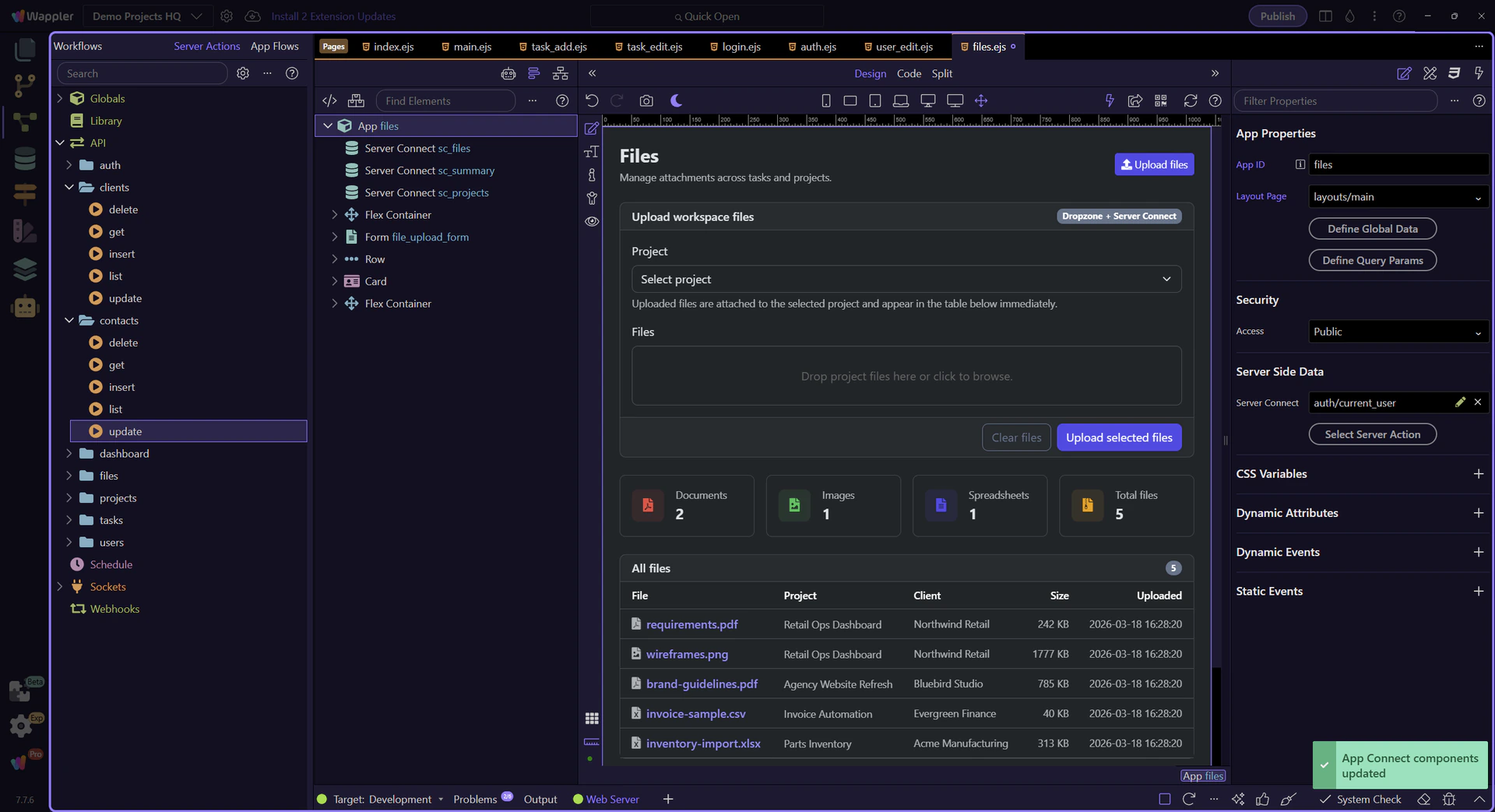Toggle dark mode moon icon
This screenshot has height=812, width=1495.
tap(676, 100)
